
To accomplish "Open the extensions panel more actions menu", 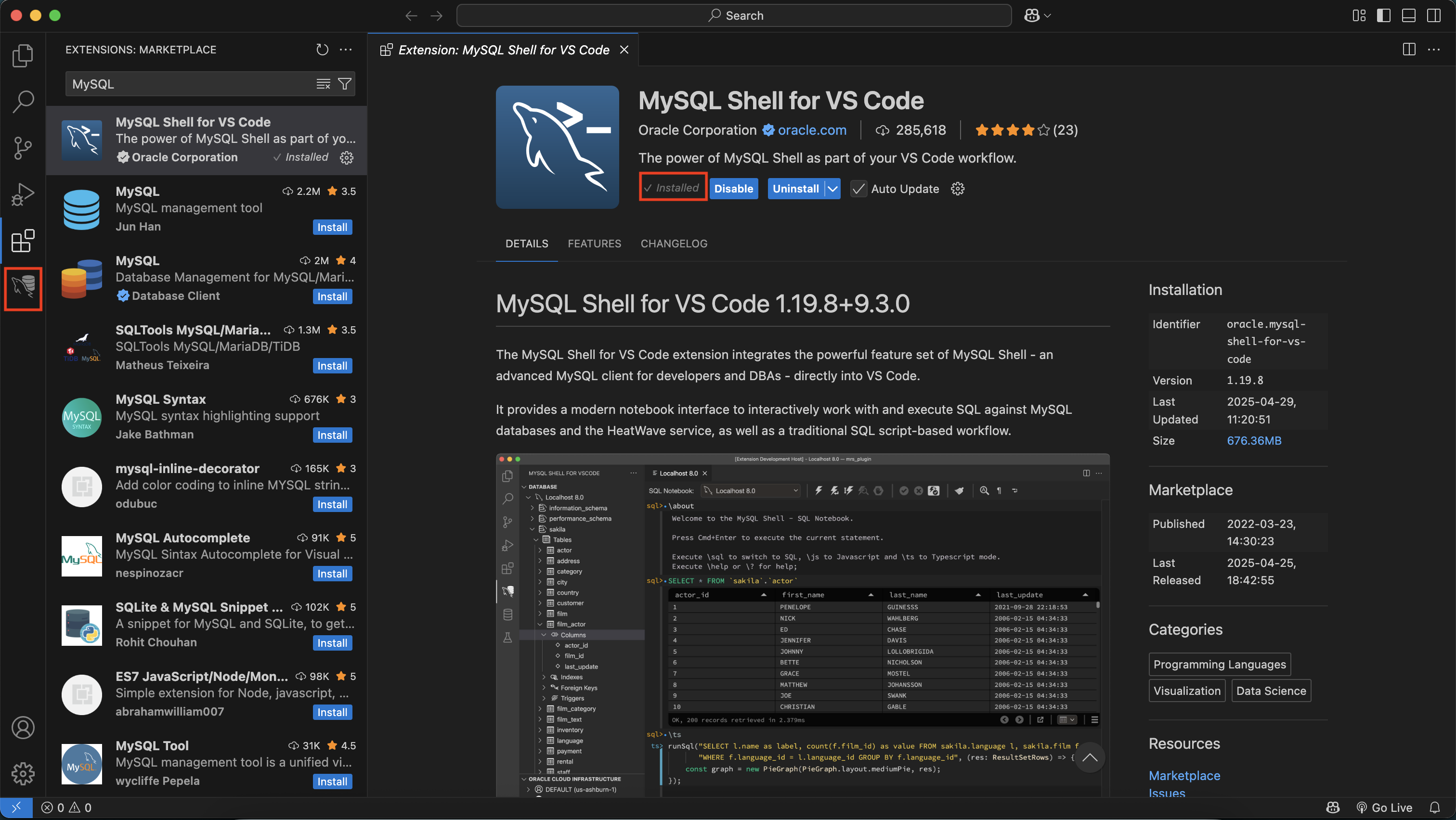I will [346, 49].
